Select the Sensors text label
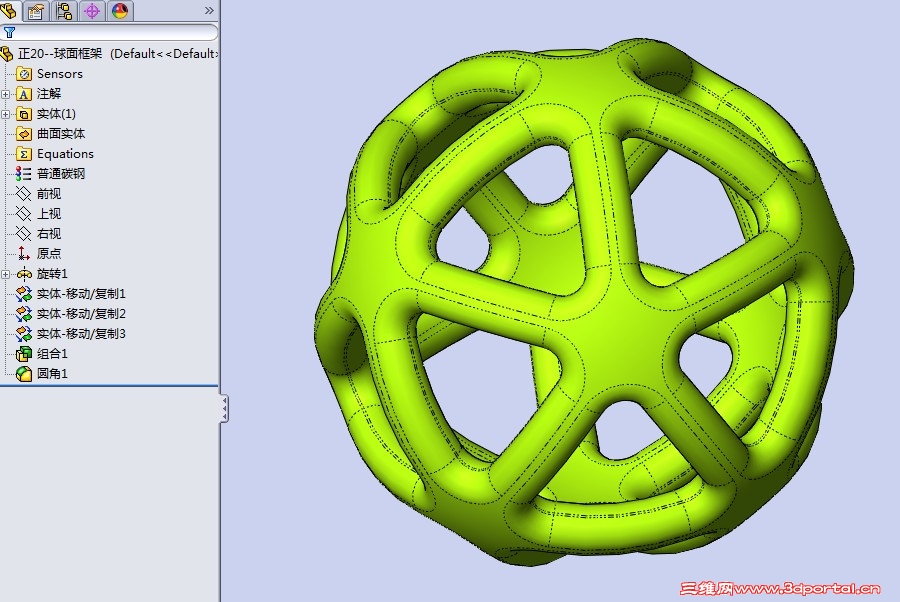The height and width of the screenshot is (602, 900). point(60,73)
